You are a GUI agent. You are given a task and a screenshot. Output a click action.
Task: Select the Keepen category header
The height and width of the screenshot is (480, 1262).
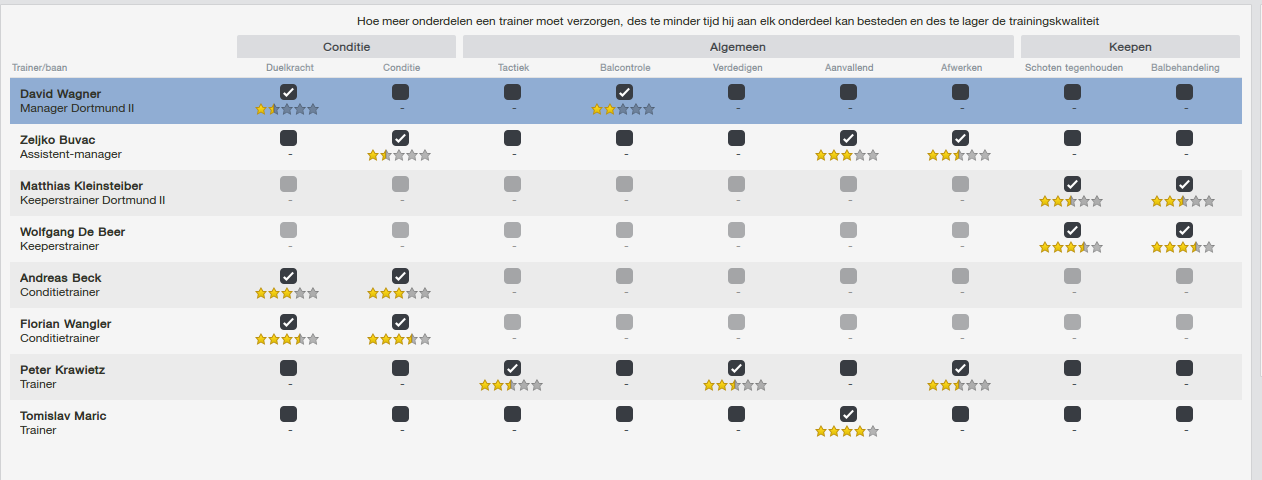1130,47
